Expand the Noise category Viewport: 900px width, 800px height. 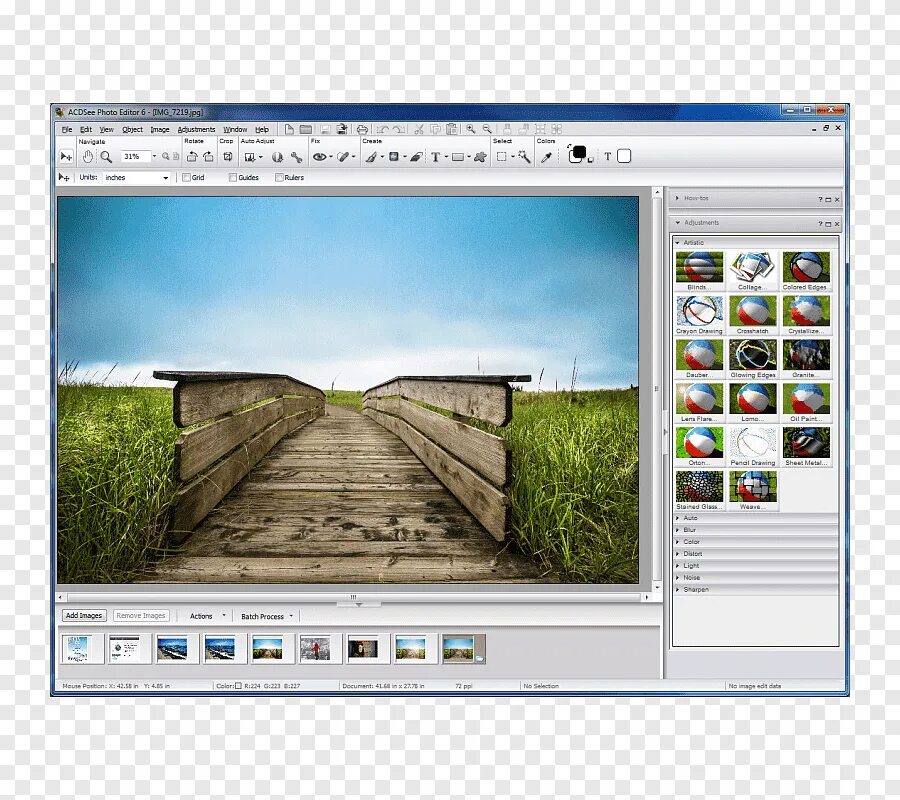pyautogui.click(x=755, y=577)
